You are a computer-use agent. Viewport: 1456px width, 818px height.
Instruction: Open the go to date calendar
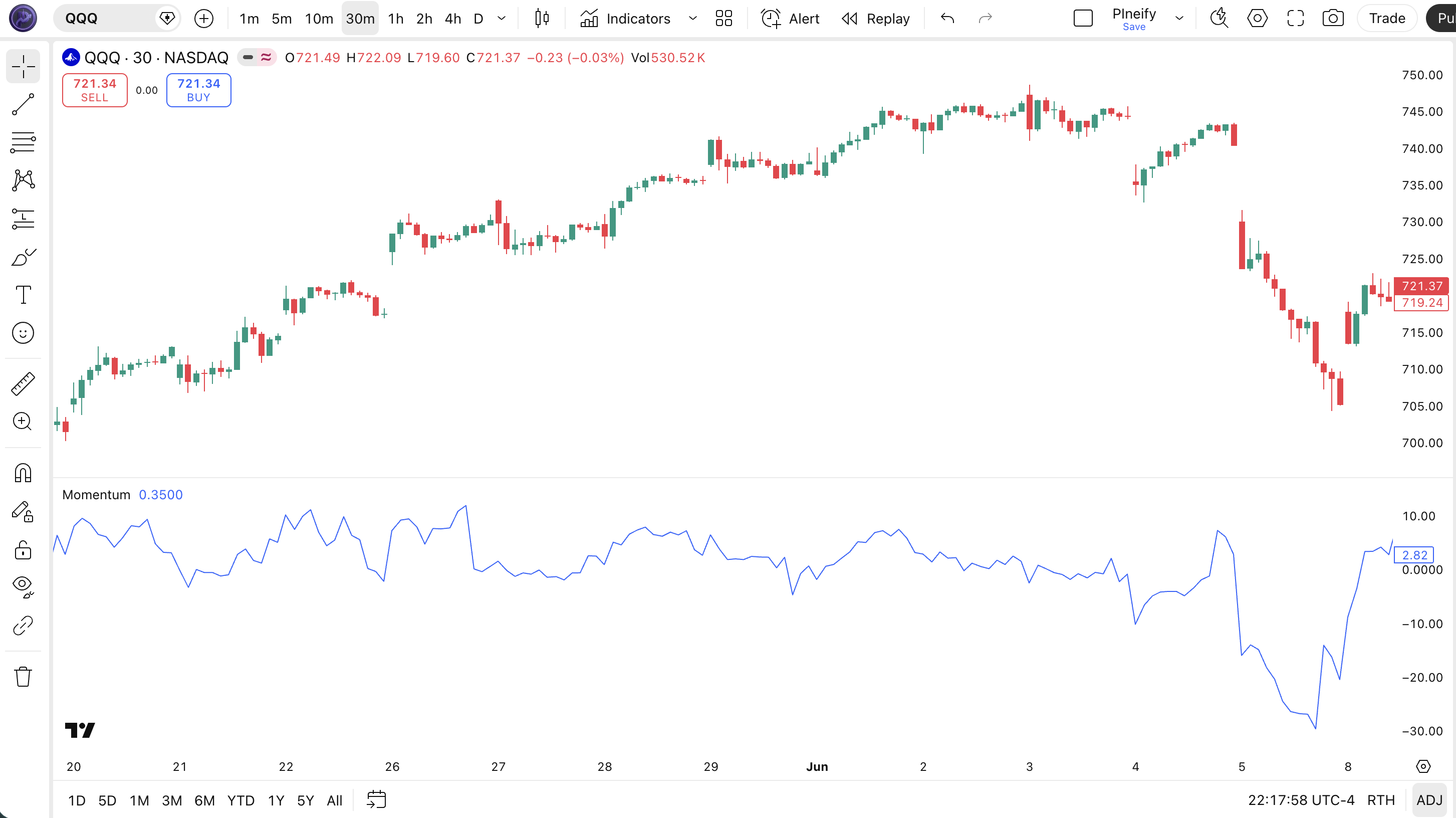376,800
